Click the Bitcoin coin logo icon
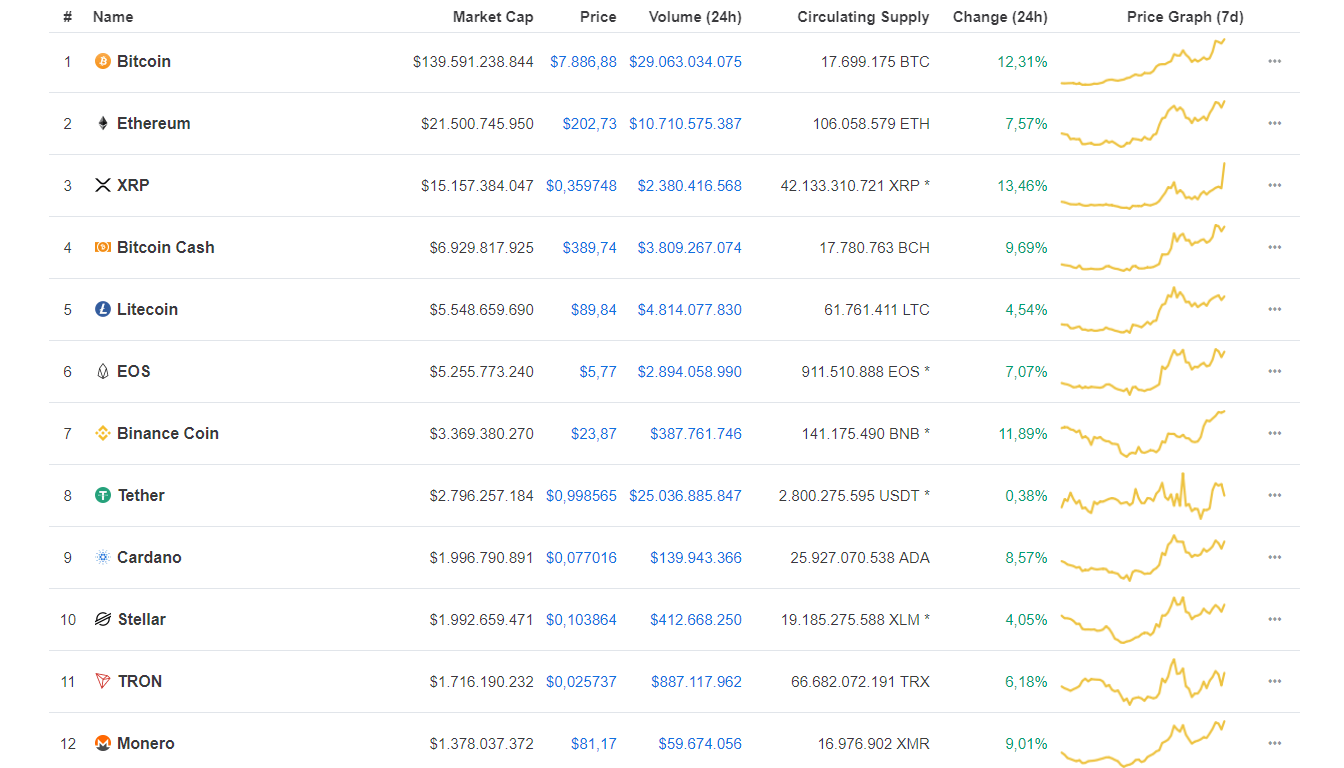1344x768 pixels. pos(102,62)
